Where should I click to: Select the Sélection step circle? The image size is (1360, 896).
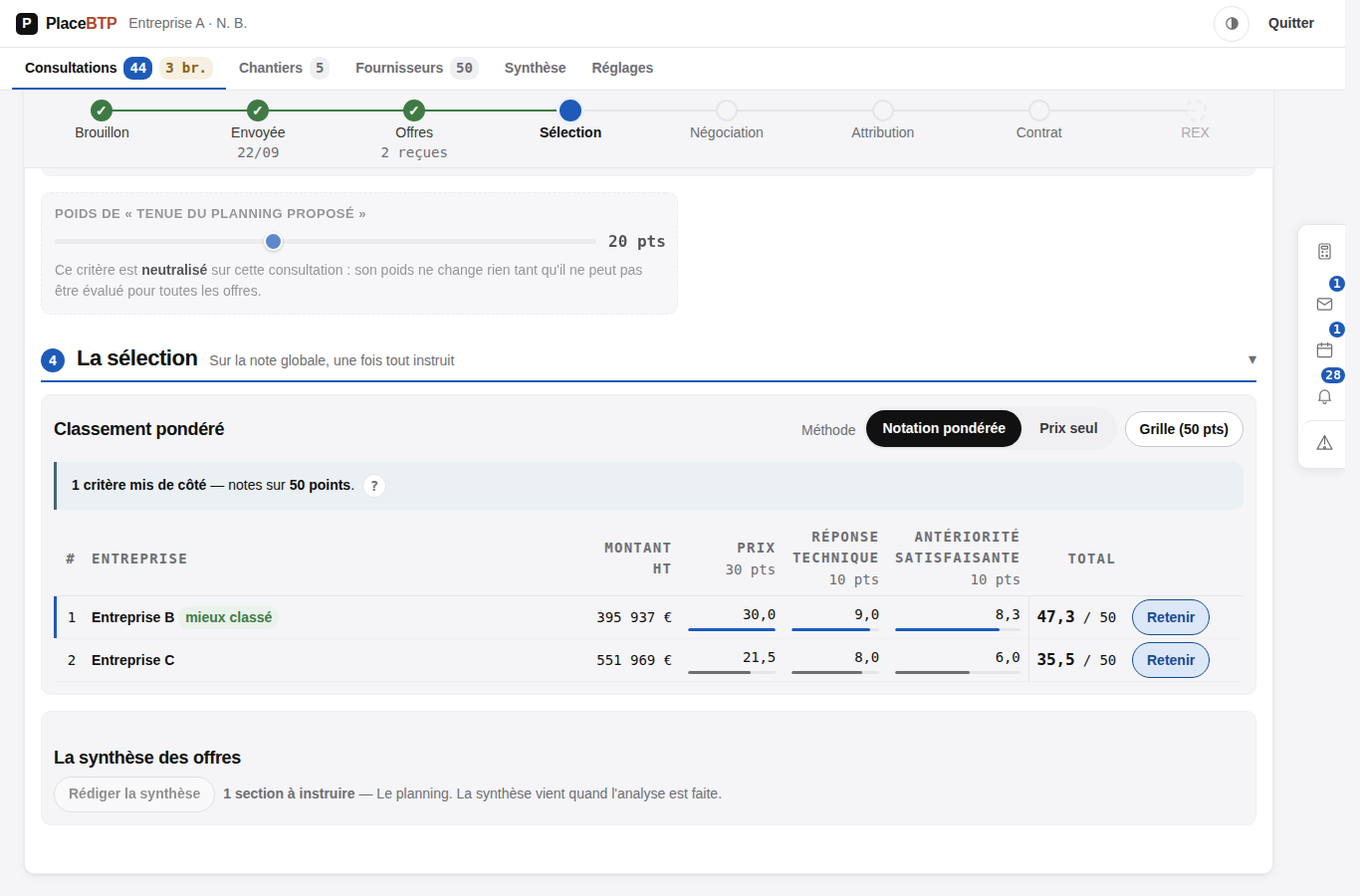[570, 111]
